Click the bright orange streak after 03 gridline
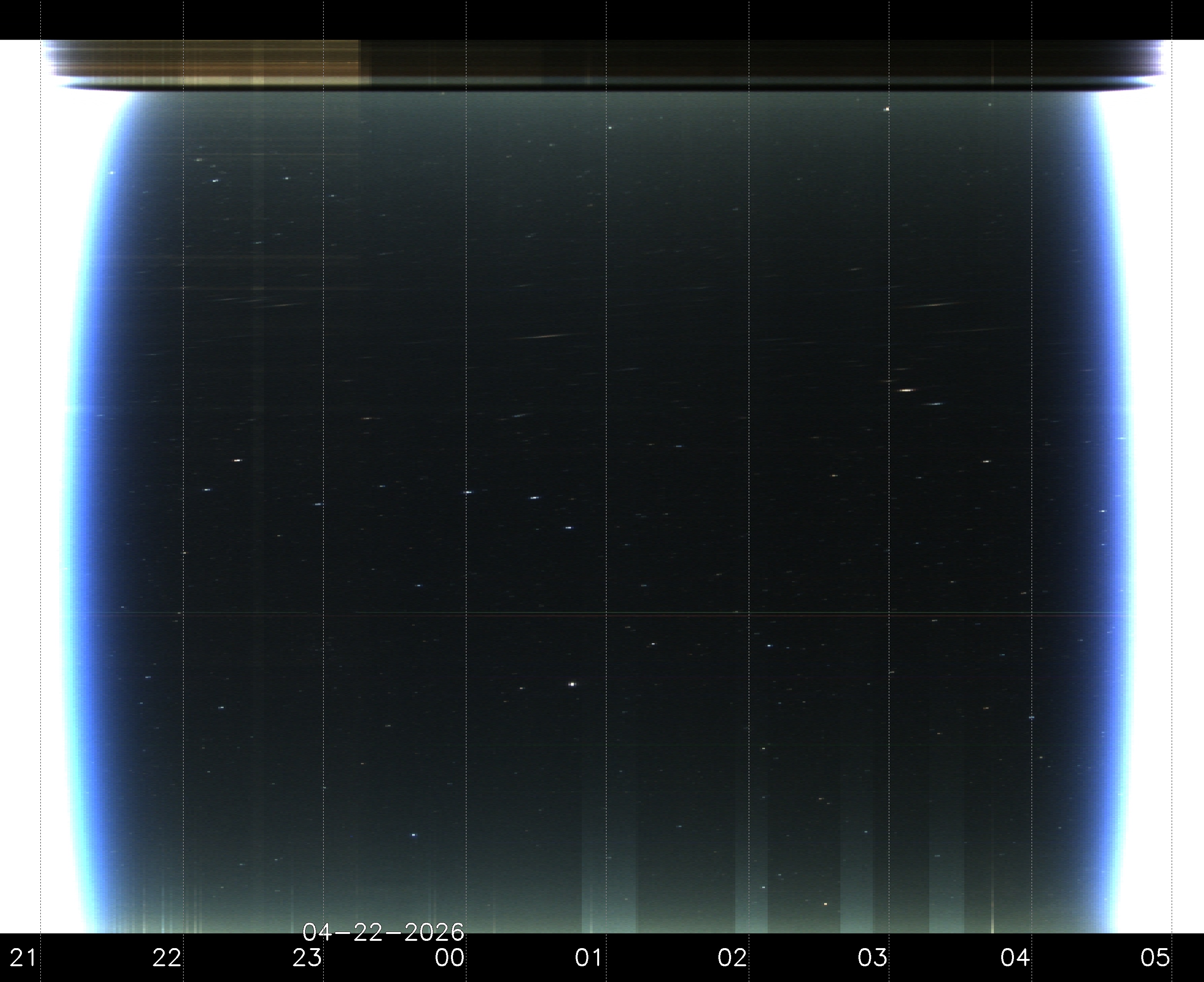This screenshot has width=1204, height=982. coord(907,390)
